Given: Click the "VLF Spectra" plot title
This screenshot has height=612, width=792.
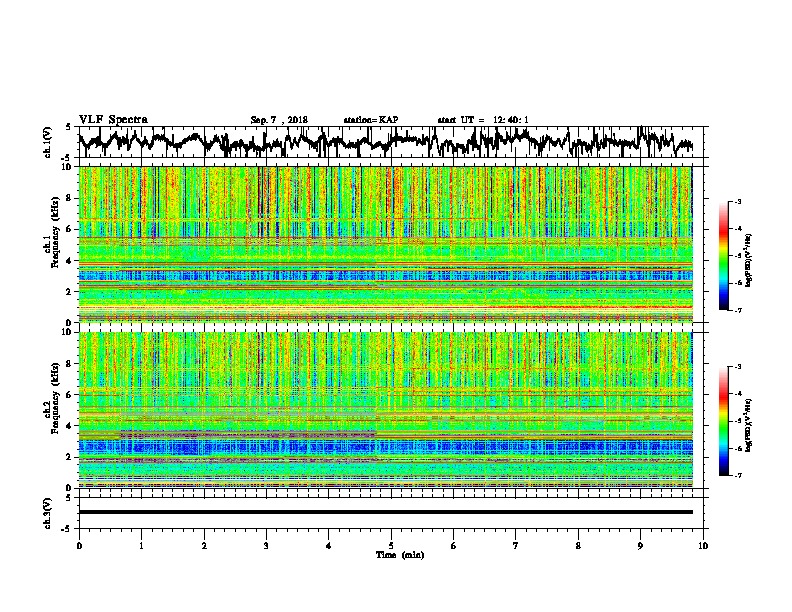Looking at the screenshot, I should tap(113, 120).
